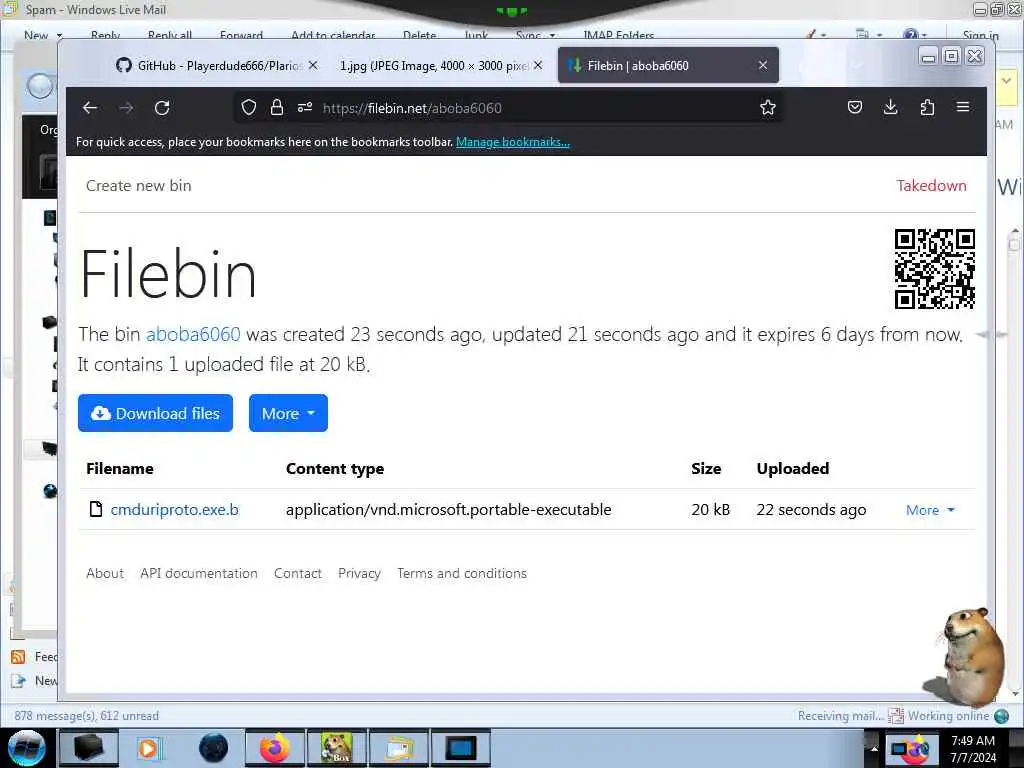Open the Windows Start orb
This screenshot has height=768, width=1024.
(26, 748)
